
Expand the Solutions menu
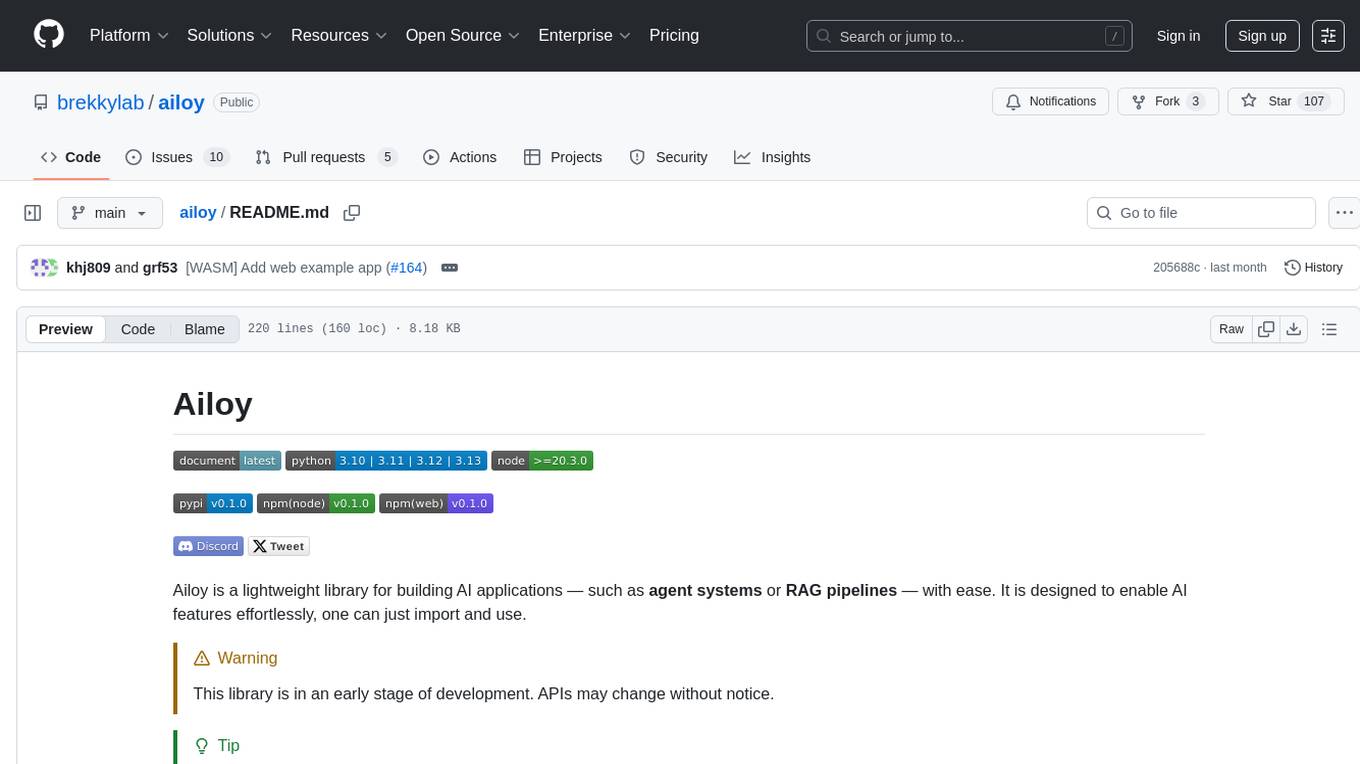(x=230, y=35)
